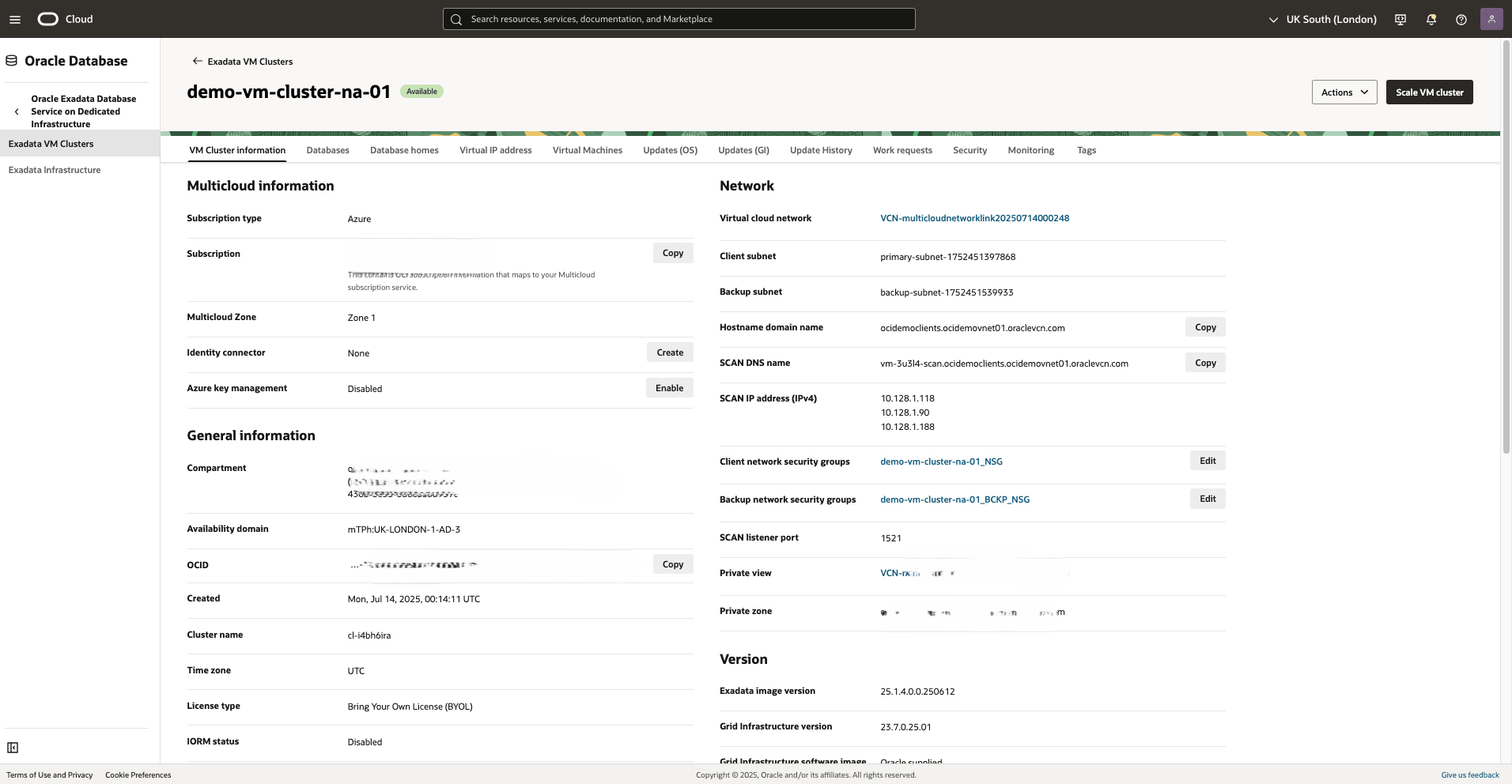Click the back arrow to Exadata VM Clusters
1512x784 pixels.
(196, 61)
